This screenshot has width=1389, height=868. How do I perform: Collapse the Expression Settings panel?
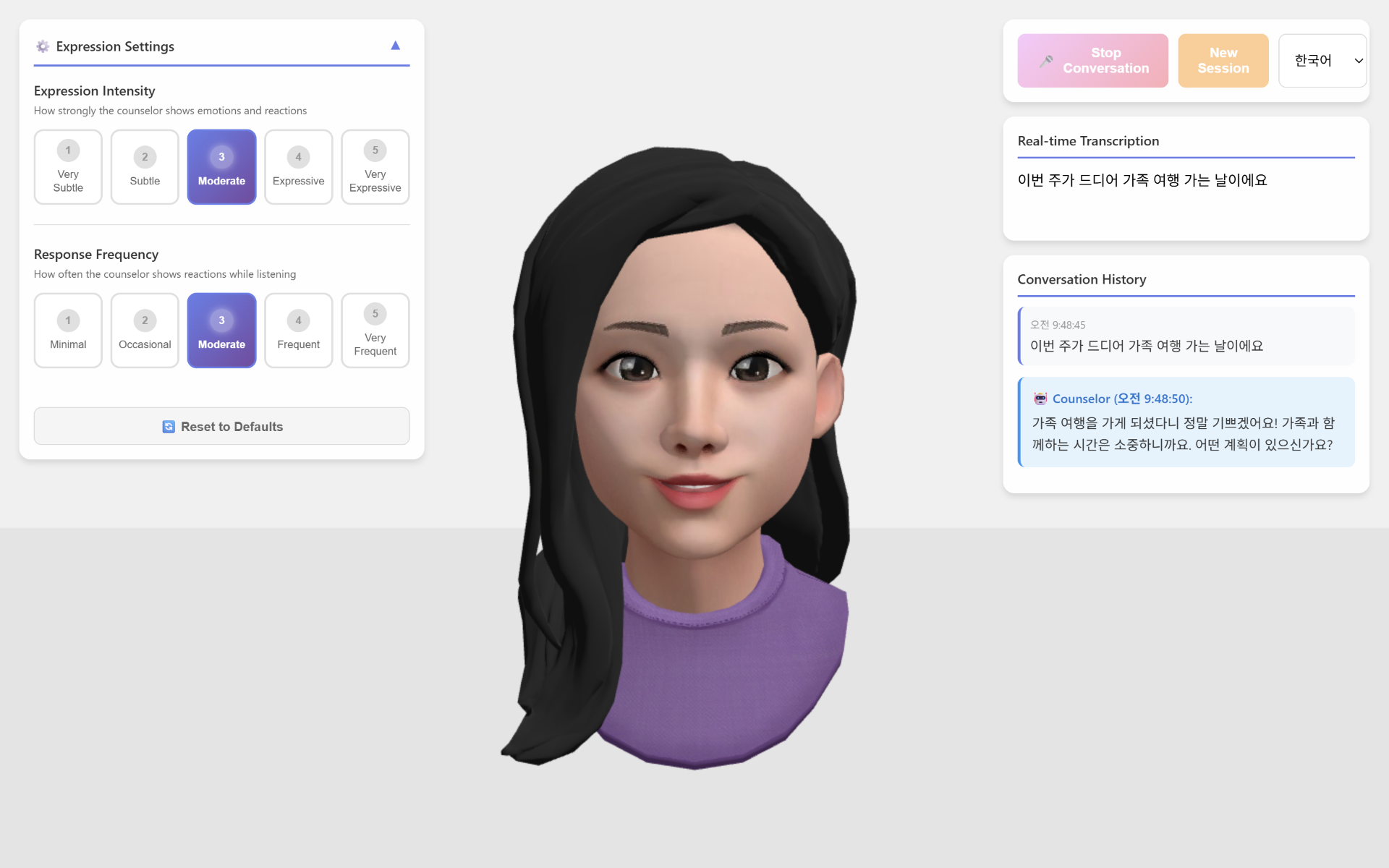pyautogui.click(x=395, y=46)
